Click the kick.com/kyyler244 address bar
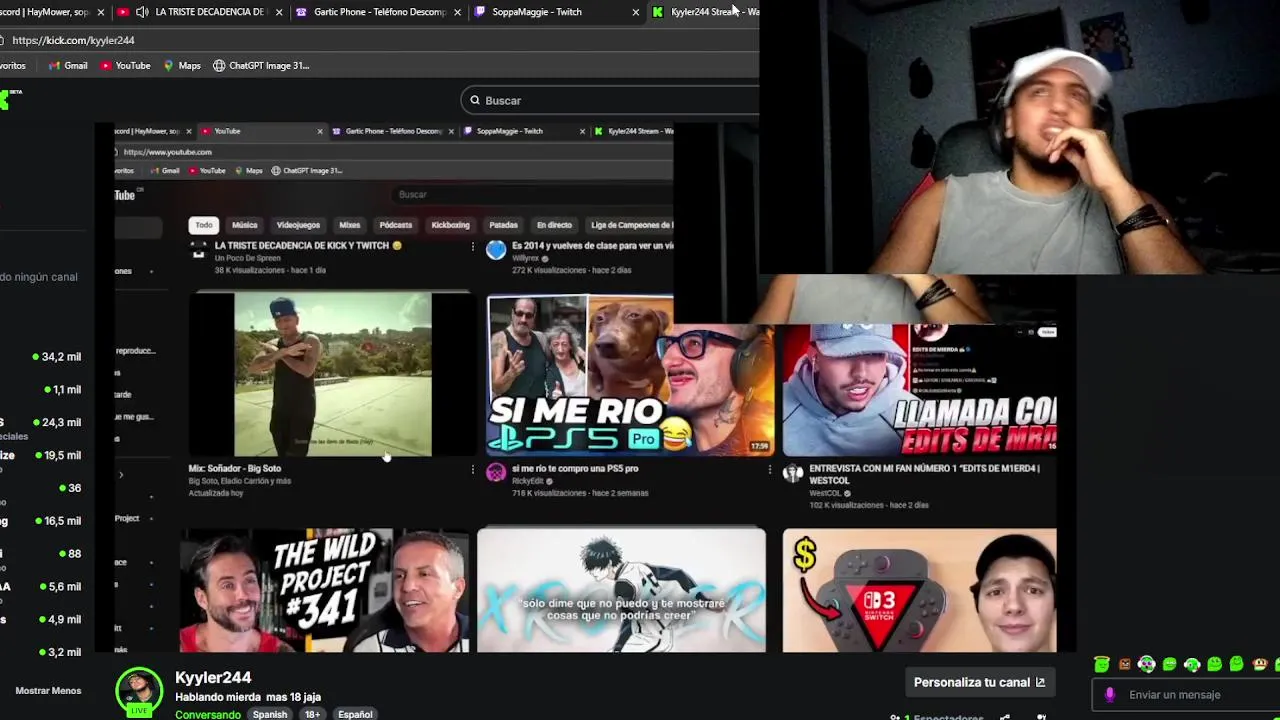The width and height of the screenshot is (1280, 720). 380,40
